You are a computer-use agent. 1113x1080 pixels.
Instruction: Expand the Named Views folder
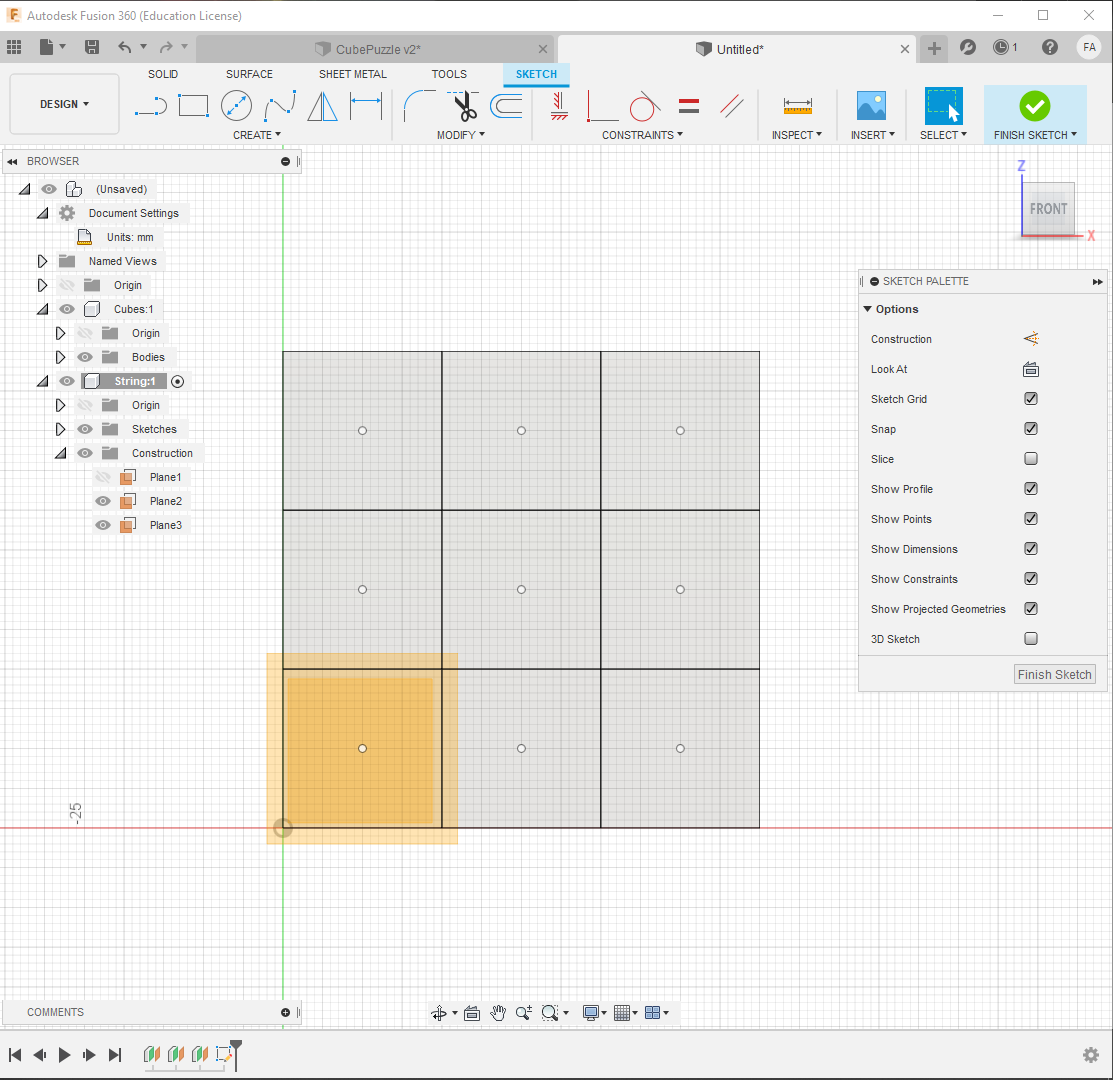41,261
